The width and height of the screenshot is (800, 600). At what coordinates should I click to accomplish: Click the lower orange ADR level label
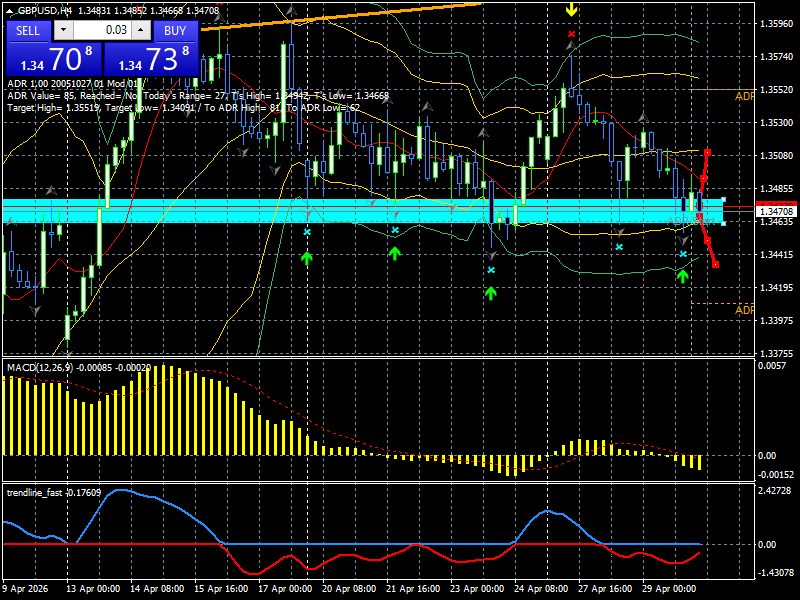point(744,310)
